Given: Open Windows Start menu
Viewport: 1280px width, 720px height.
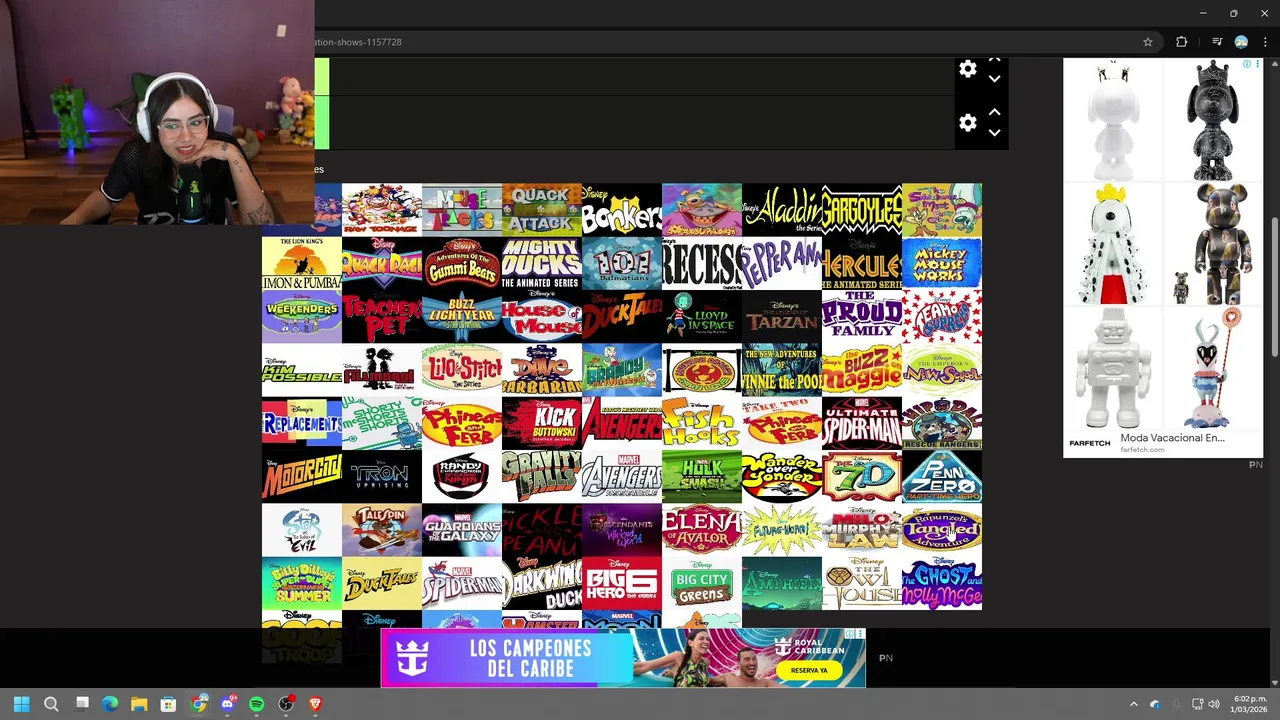Looking at the screenshot, I should coord(21,704).
